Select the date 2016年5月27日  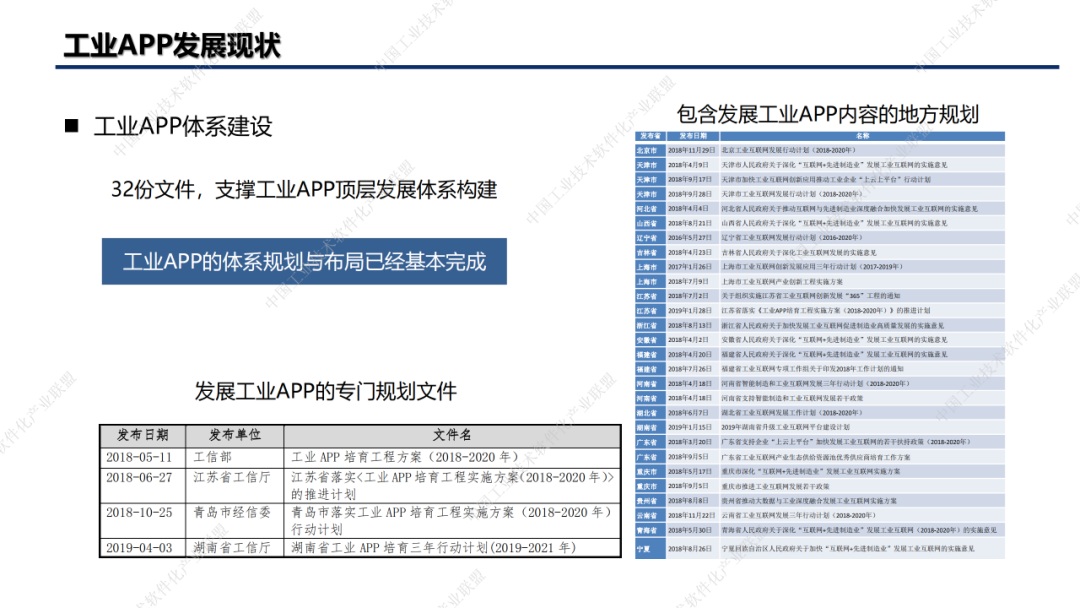pyautogui.click(x=689, y=238)
